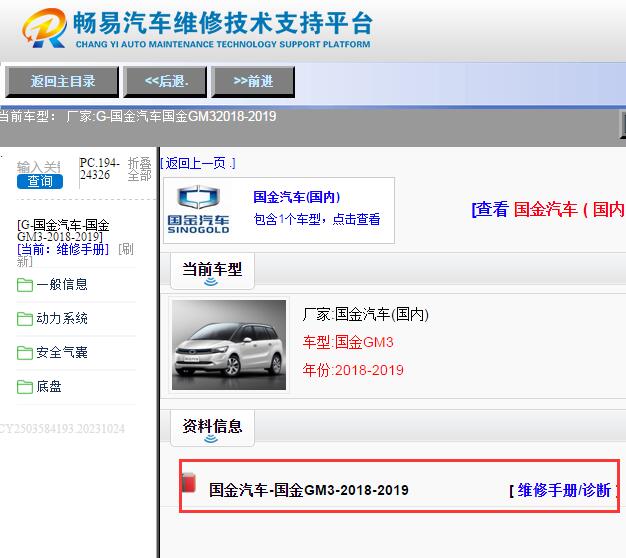This screenshot has width=626, height=558.
Task: Select the 资料信息 tab
Action: (x=212, y=427)
